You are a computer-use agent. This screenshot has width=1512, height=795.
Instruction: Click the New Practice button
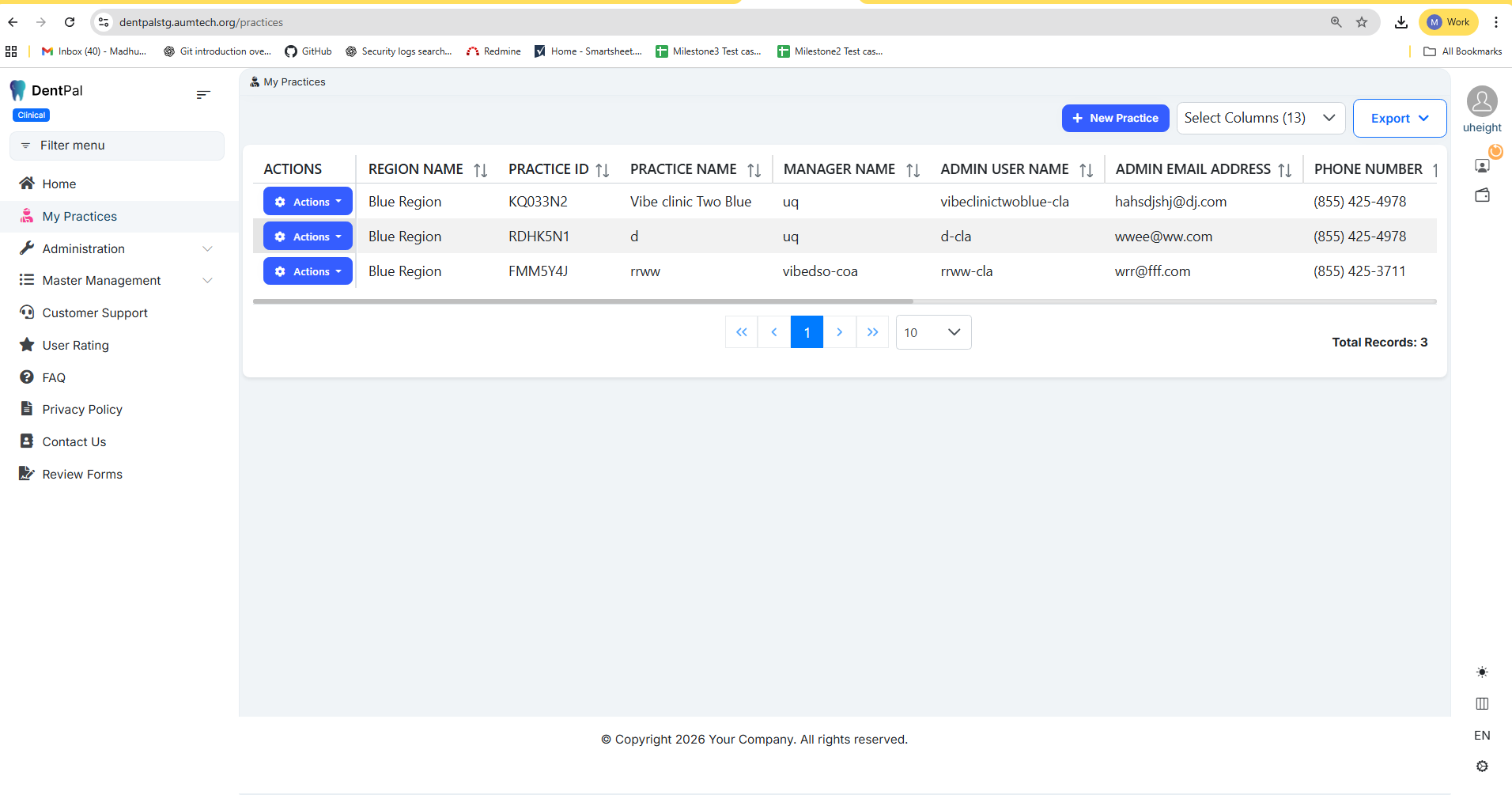coord(1115,119)
